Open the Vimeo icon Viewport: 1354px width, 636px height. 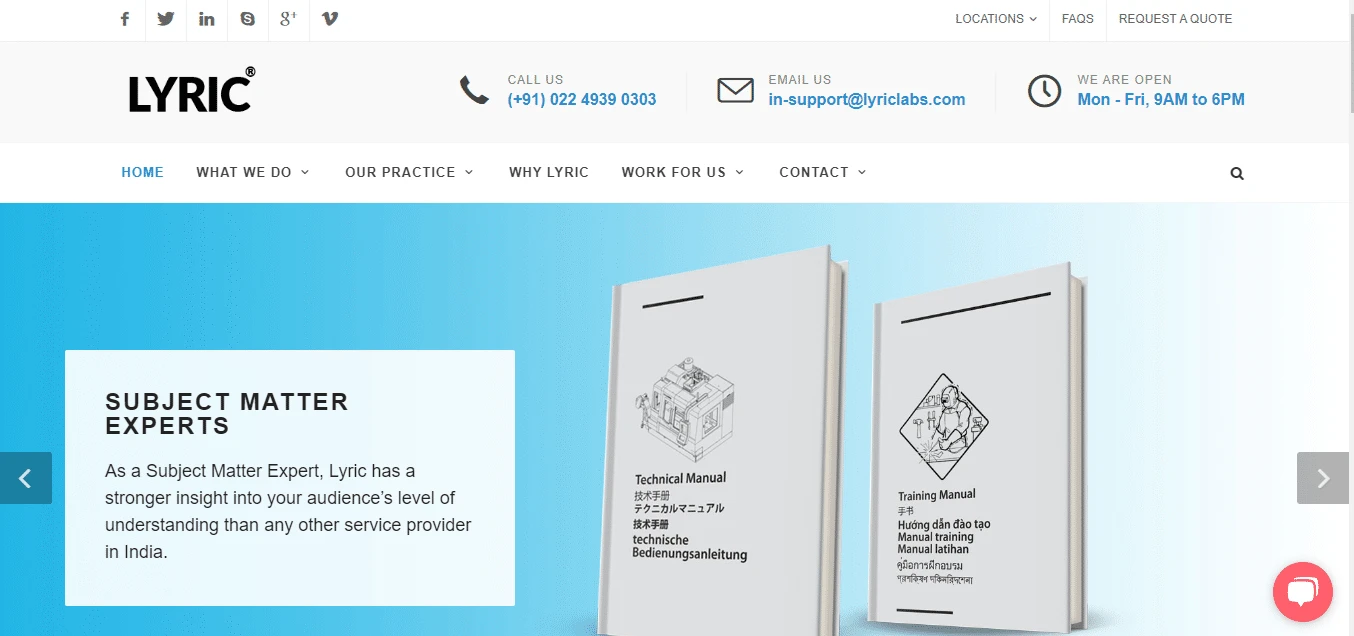(x=330, y=19)
